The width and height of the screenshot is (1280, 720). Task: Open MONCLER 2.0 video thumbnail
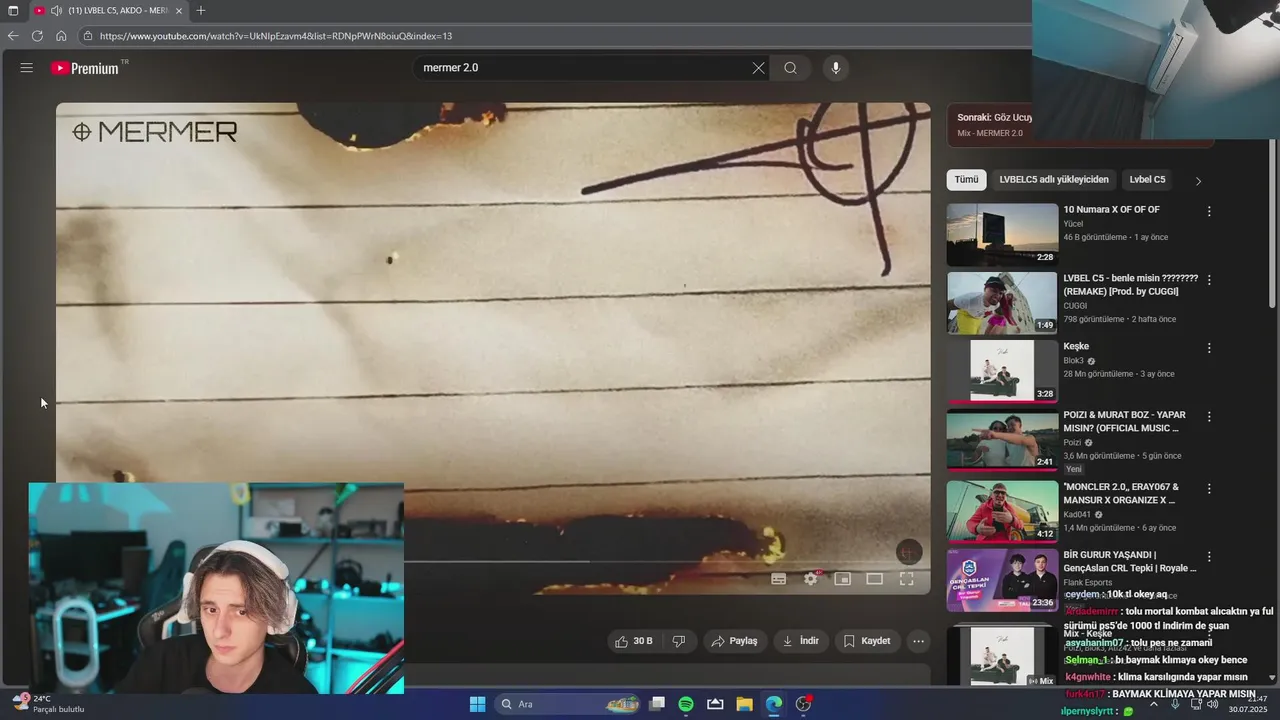(1002, 512)
